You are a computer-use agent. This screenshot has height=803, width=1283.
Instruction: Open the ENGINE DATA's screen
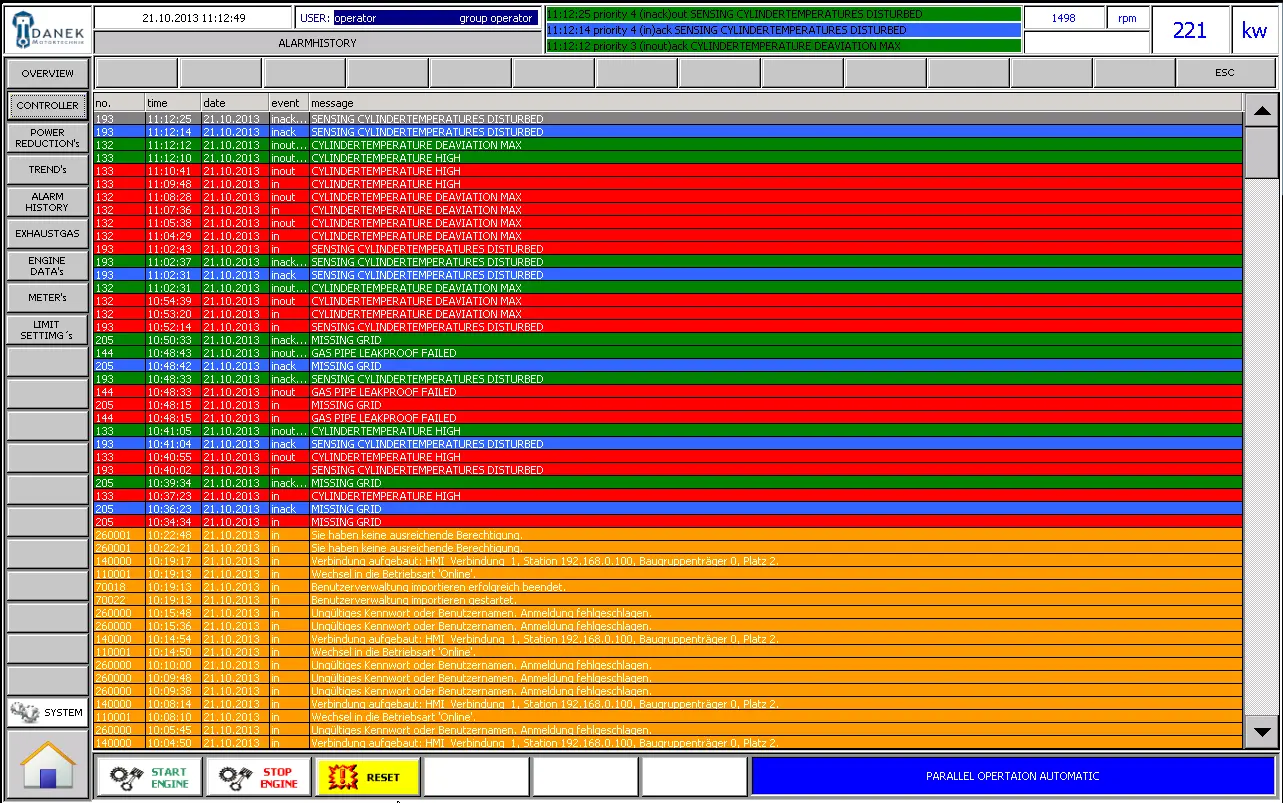pos(46,265)
